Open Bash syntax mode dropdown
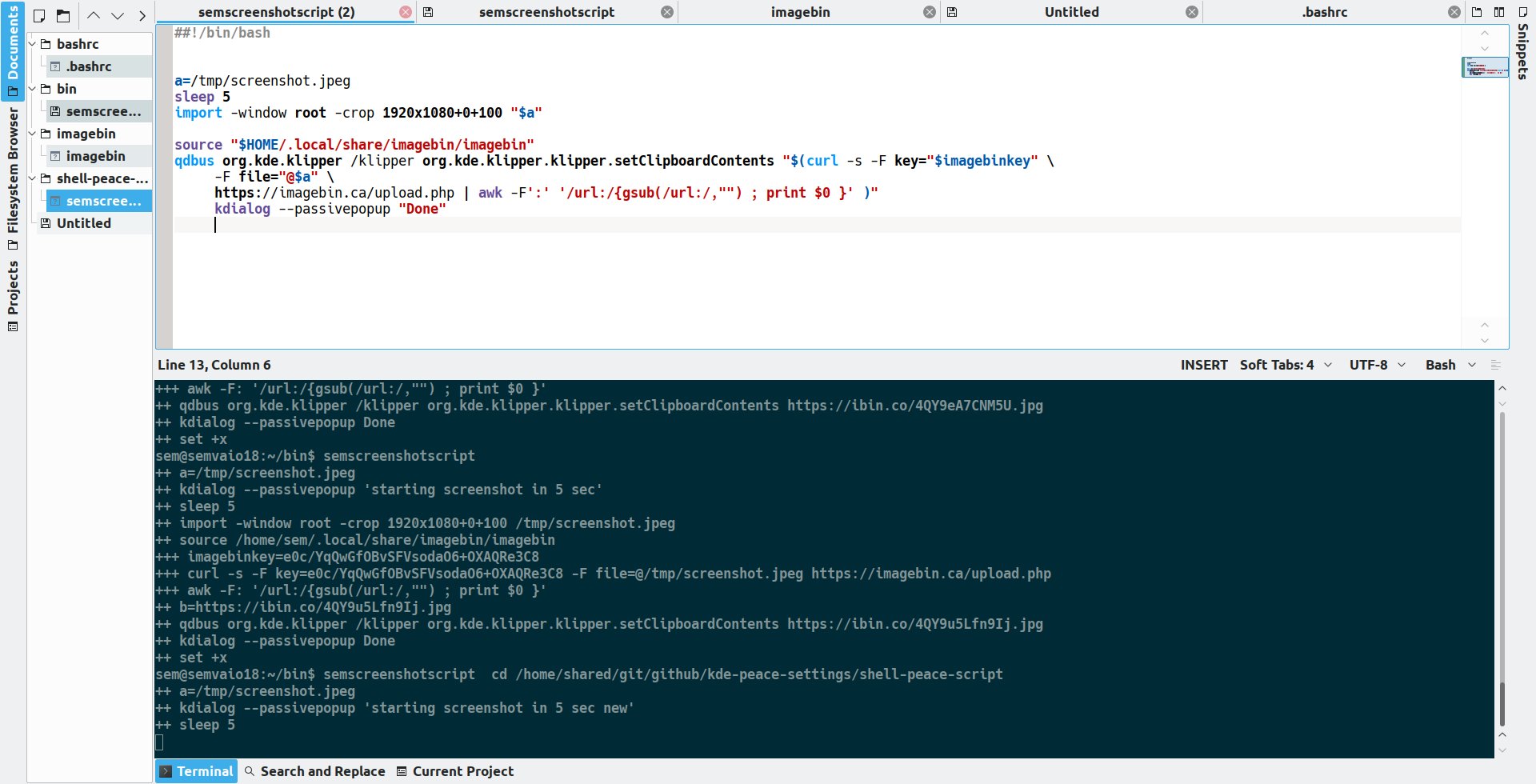Viewport: 1536px width, 784px height. pyautogui.click(x=1450, y=365)
